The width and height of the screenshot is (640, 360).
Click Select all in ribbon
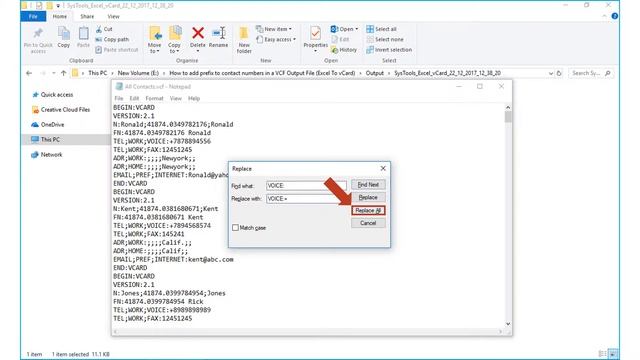pos(381,29)
